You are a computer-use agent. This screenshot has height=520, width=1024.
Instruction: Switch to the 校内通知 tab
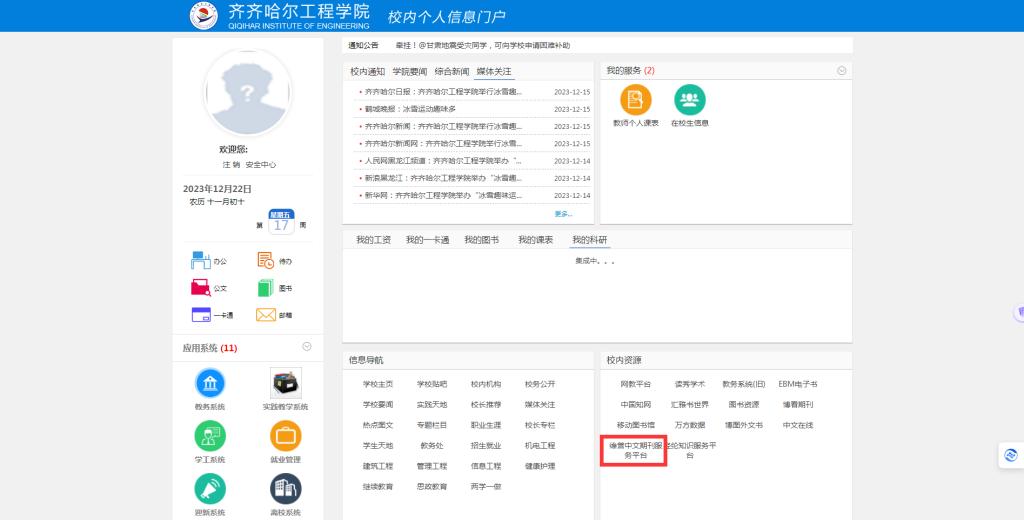[x=367, y=72]
